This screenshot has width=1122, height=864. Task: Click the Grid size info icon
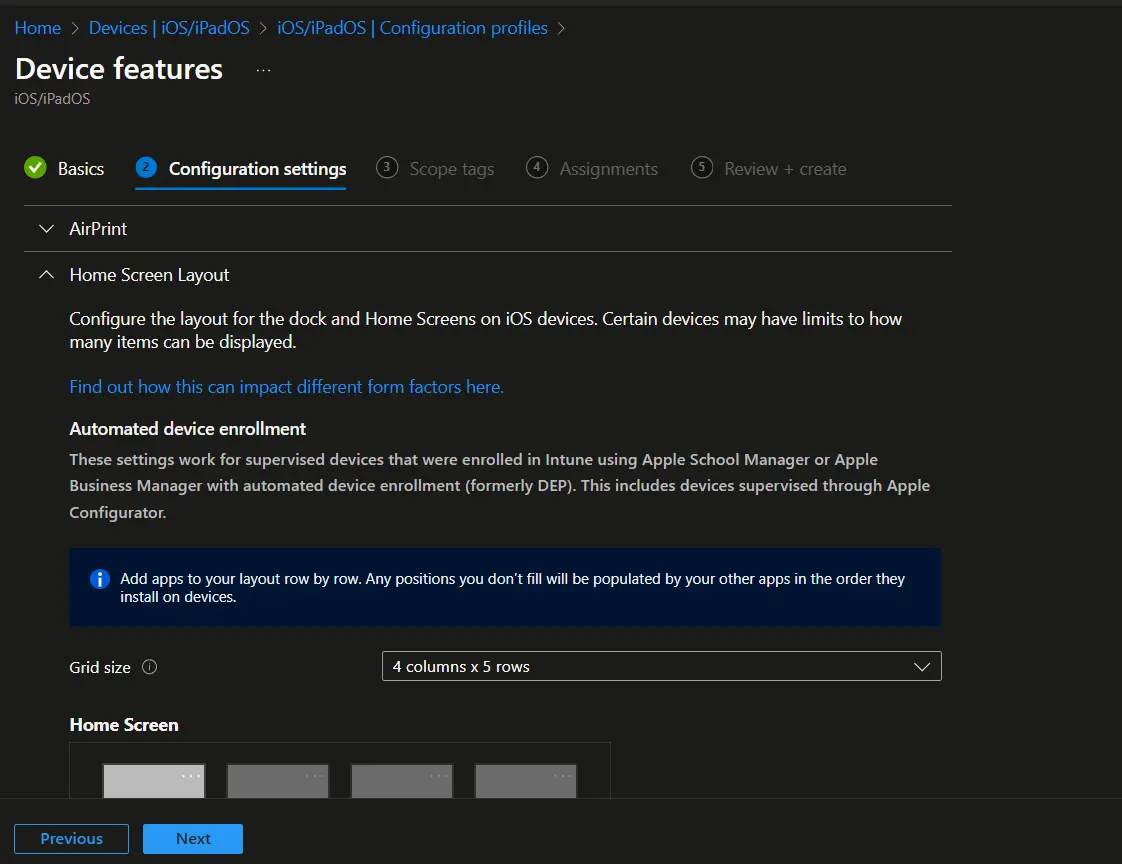tap(149, 666)
